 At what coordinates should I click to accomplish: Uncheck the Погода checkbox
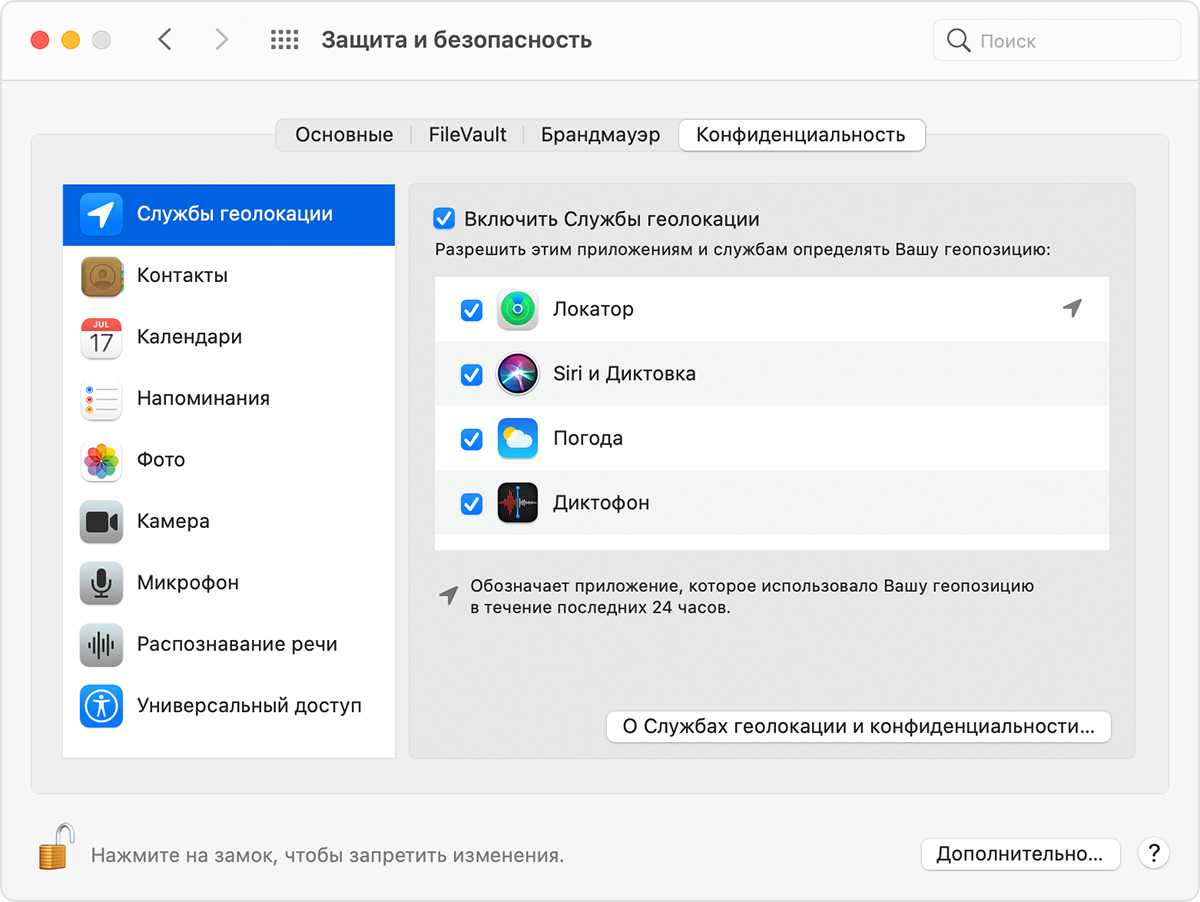pos(471,439)
